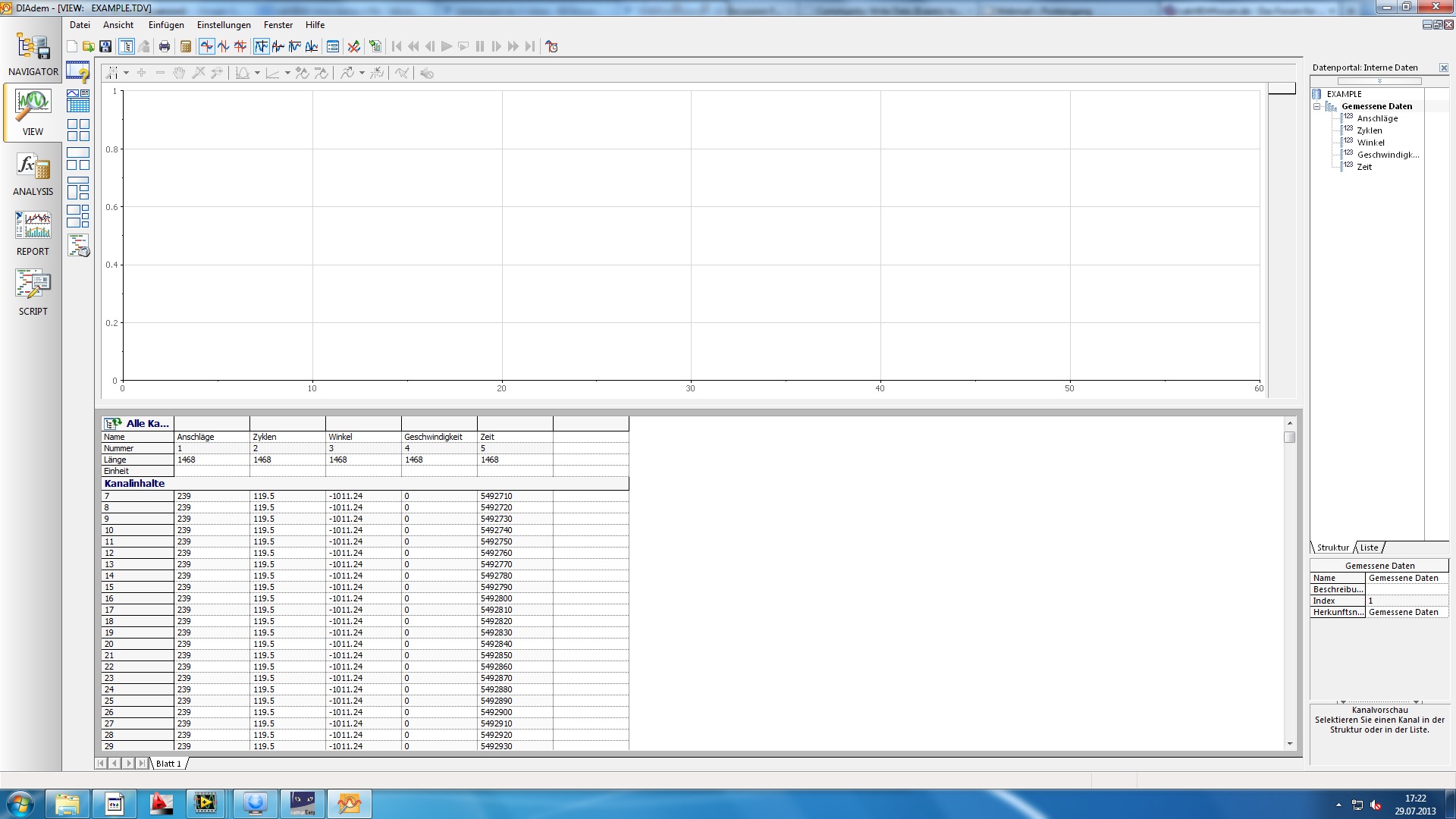Image resolution: width=1456 pixels, height=819 pixels.
Task: Open the zoom tool dropdown arrow
Action: coord(126,74)
